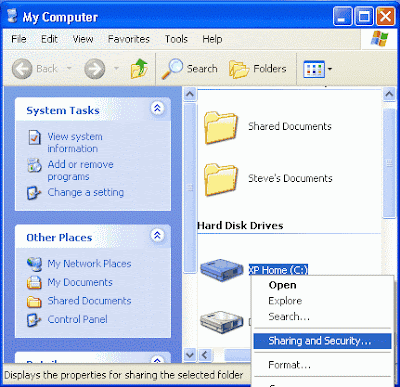Select Steve's Documents folder icon
The height and width of the screenshot is (387, 400).
point(221,179)
